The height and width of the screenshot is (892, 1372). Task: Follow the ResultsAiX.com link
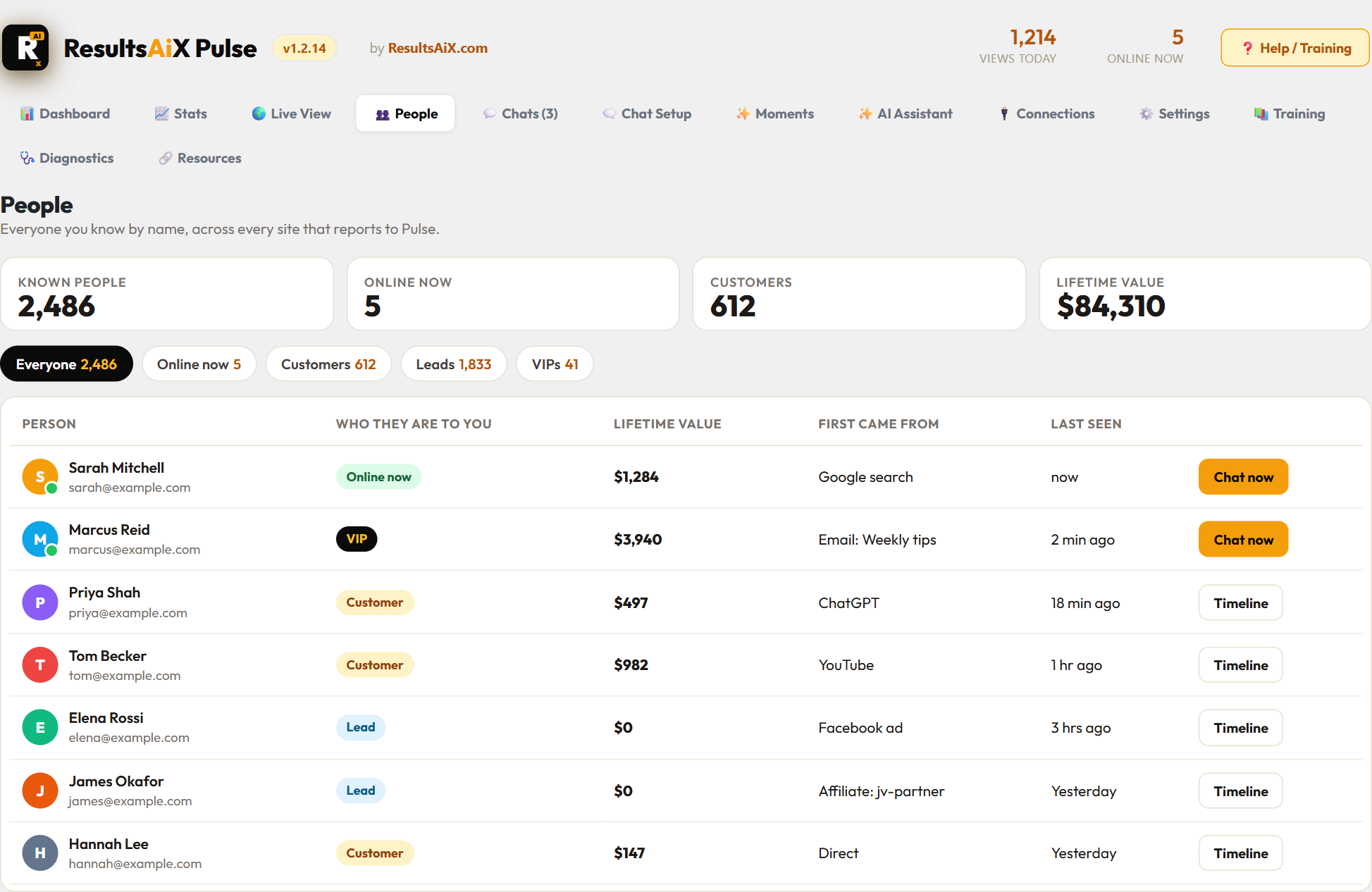pos(438,49)
